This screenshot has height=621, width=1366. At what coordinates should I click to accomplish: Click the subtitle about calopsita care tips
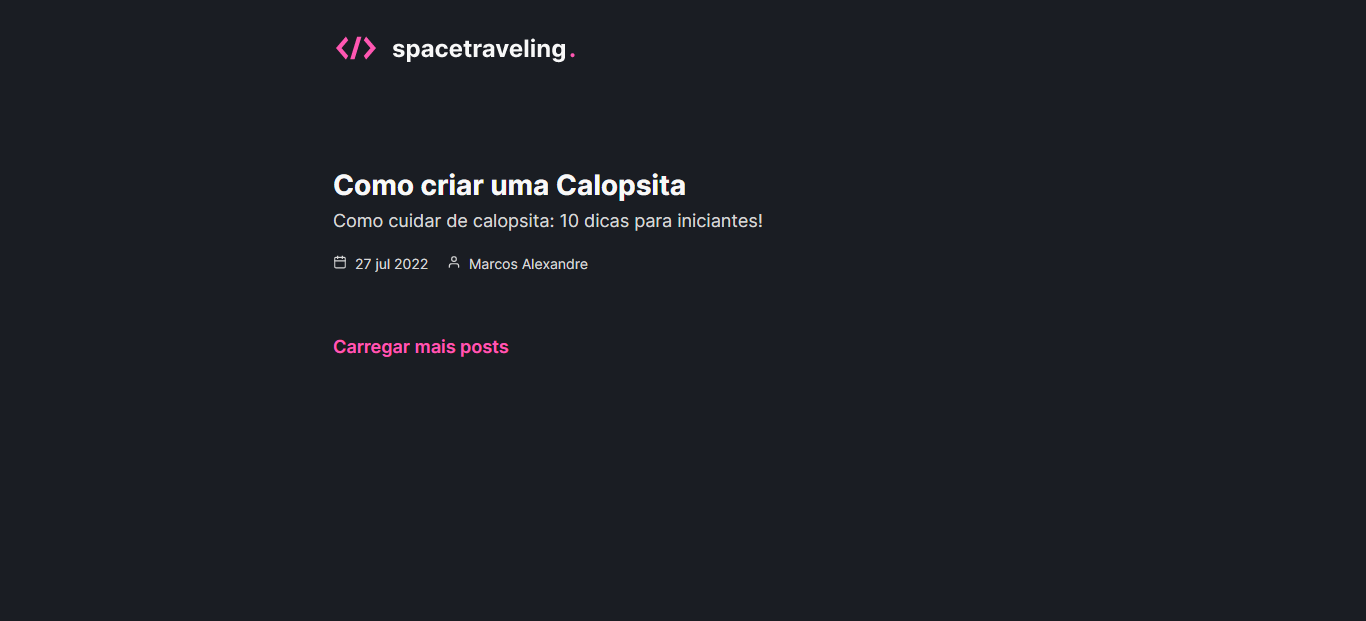tap(548, 220)
